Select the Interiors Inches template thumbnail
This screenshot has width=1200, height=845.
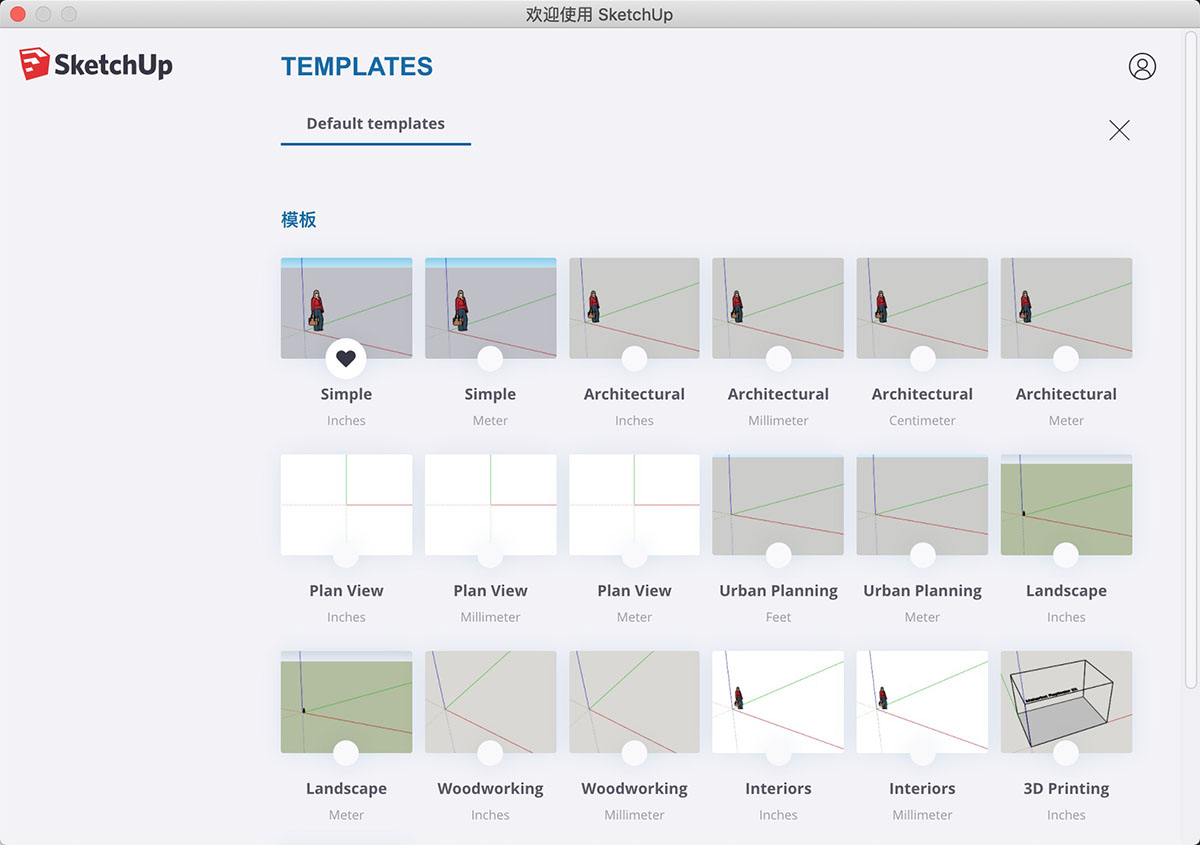coord(778,700)
